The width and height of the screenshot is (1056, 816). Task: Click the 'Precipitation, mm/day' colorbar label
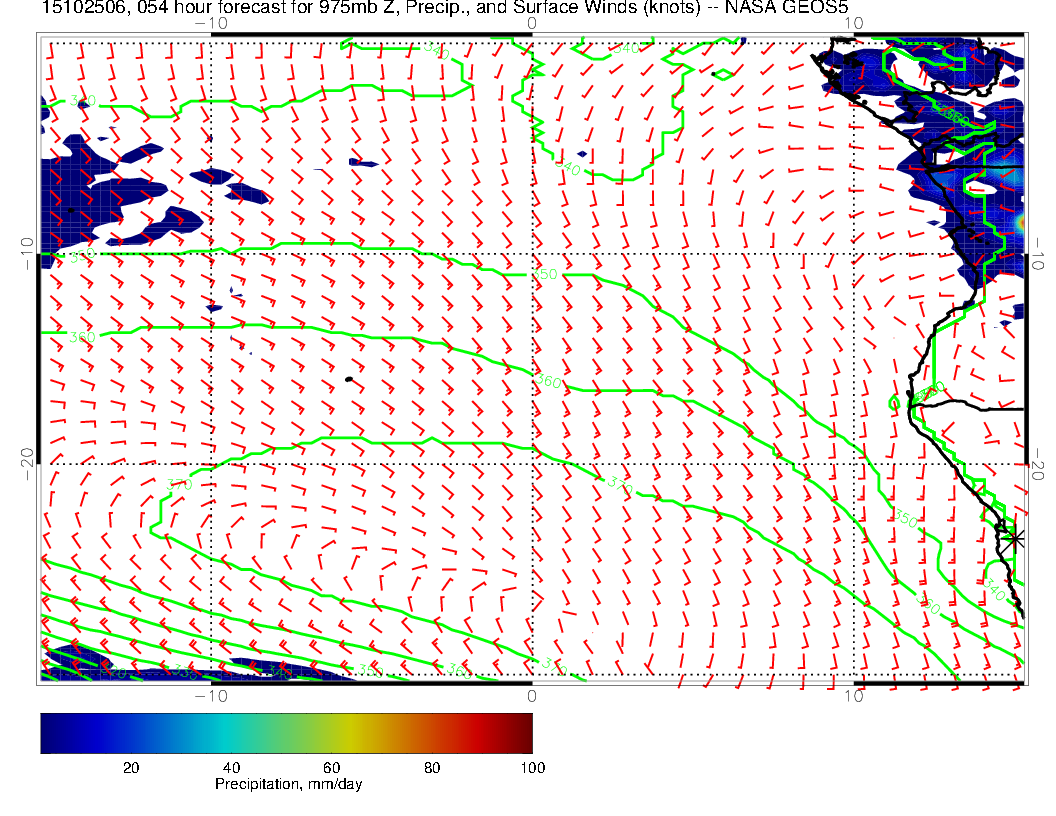click(288, 785)
